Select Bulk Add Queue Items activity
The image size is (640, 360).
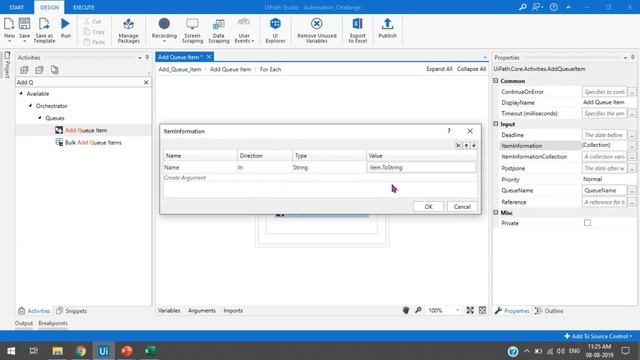tap(89, 142)
